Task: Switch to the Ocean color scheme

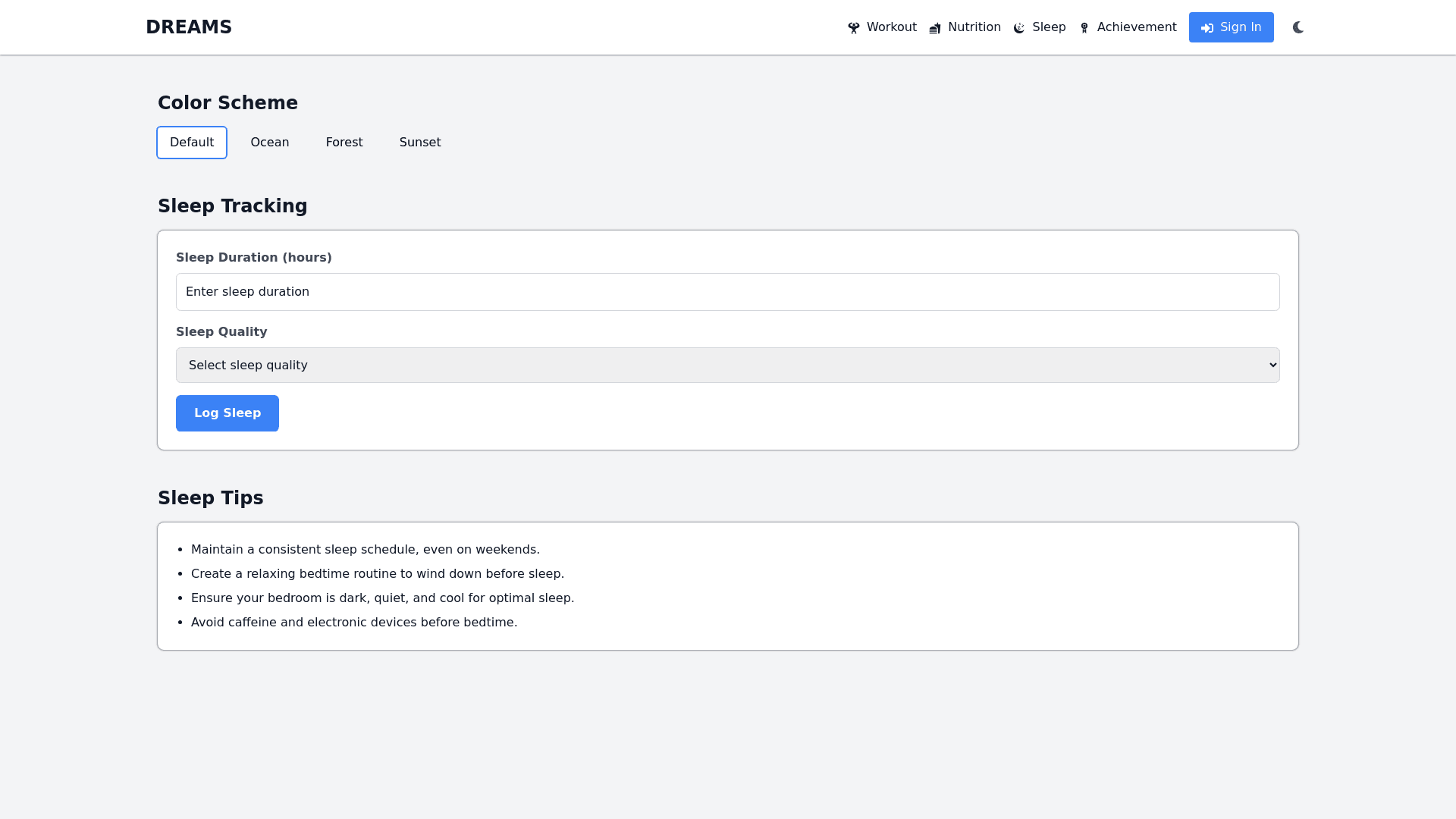Action: pyautogui.click(x=270, y=143)
